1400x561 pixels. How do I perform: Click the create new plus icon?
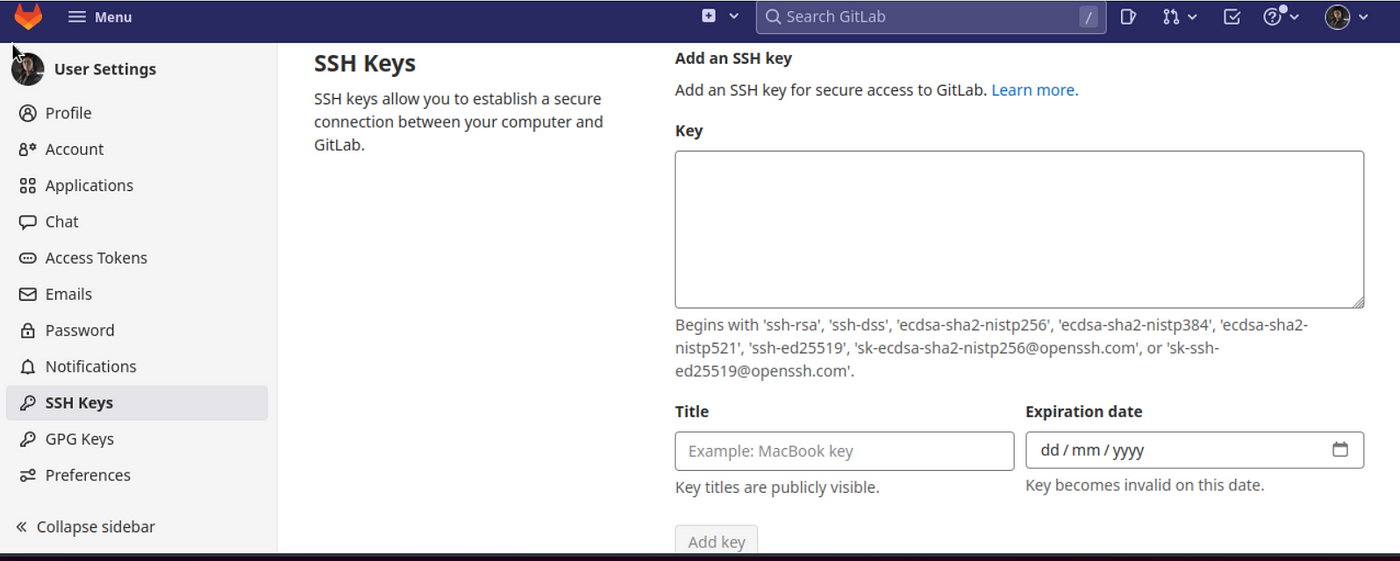click(709, 16)
